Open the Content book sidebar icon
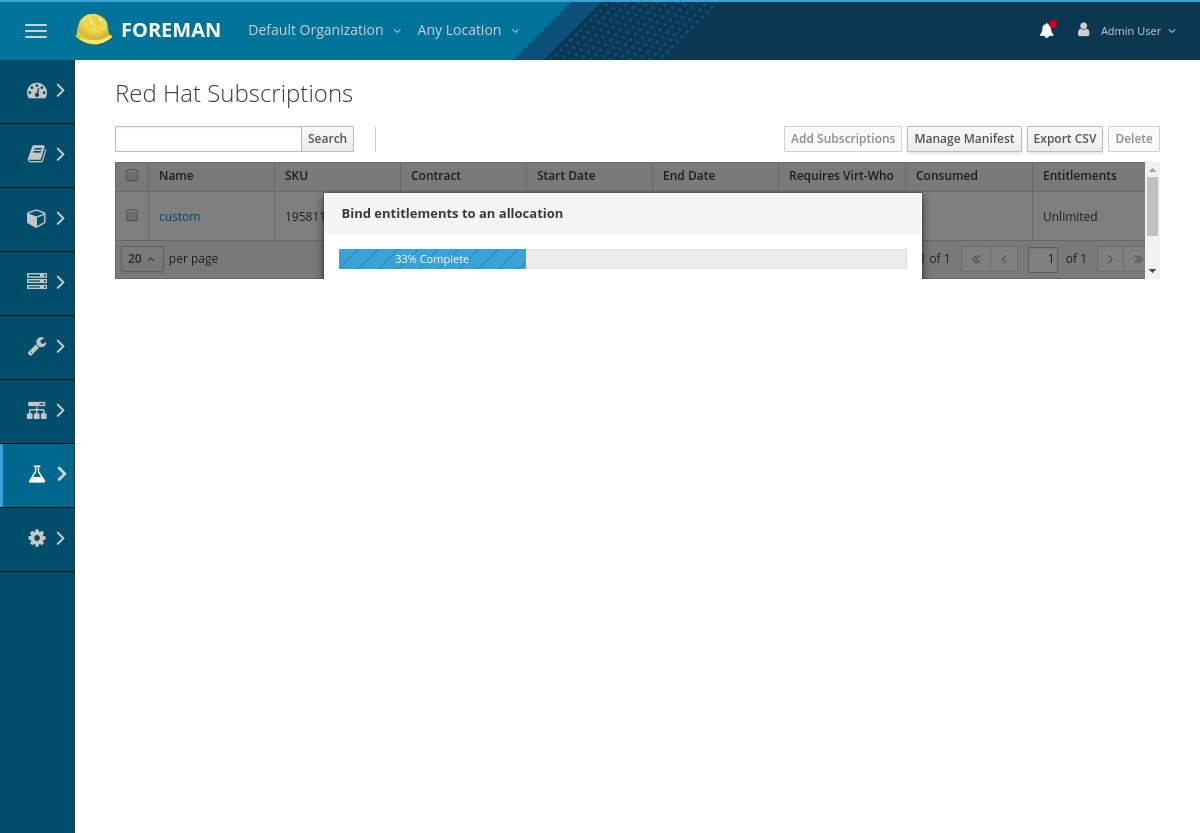 [37, 154]
